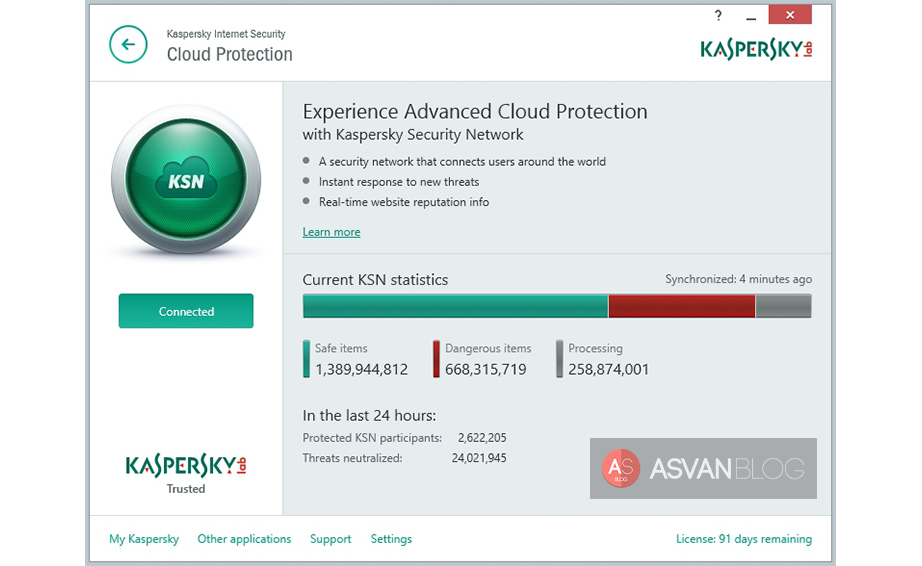Click 'A security network that connects users' bullet

(462, 162)
